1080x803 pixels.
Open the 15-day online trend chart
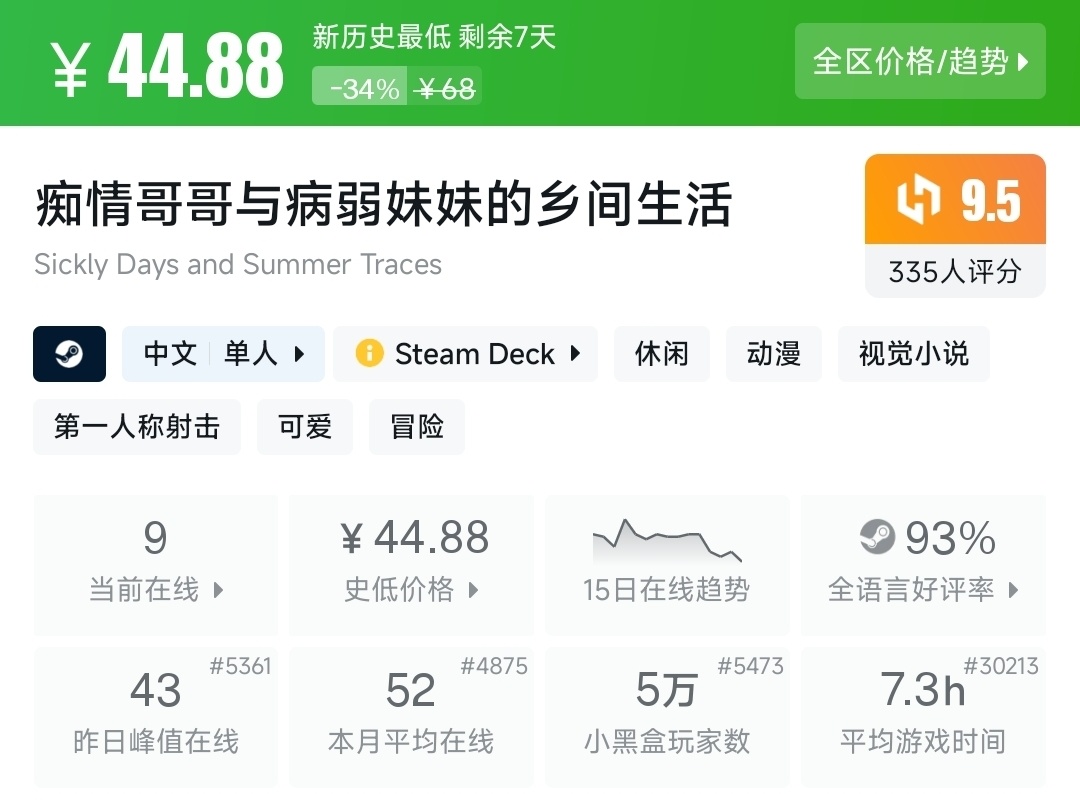click(666, 565)
